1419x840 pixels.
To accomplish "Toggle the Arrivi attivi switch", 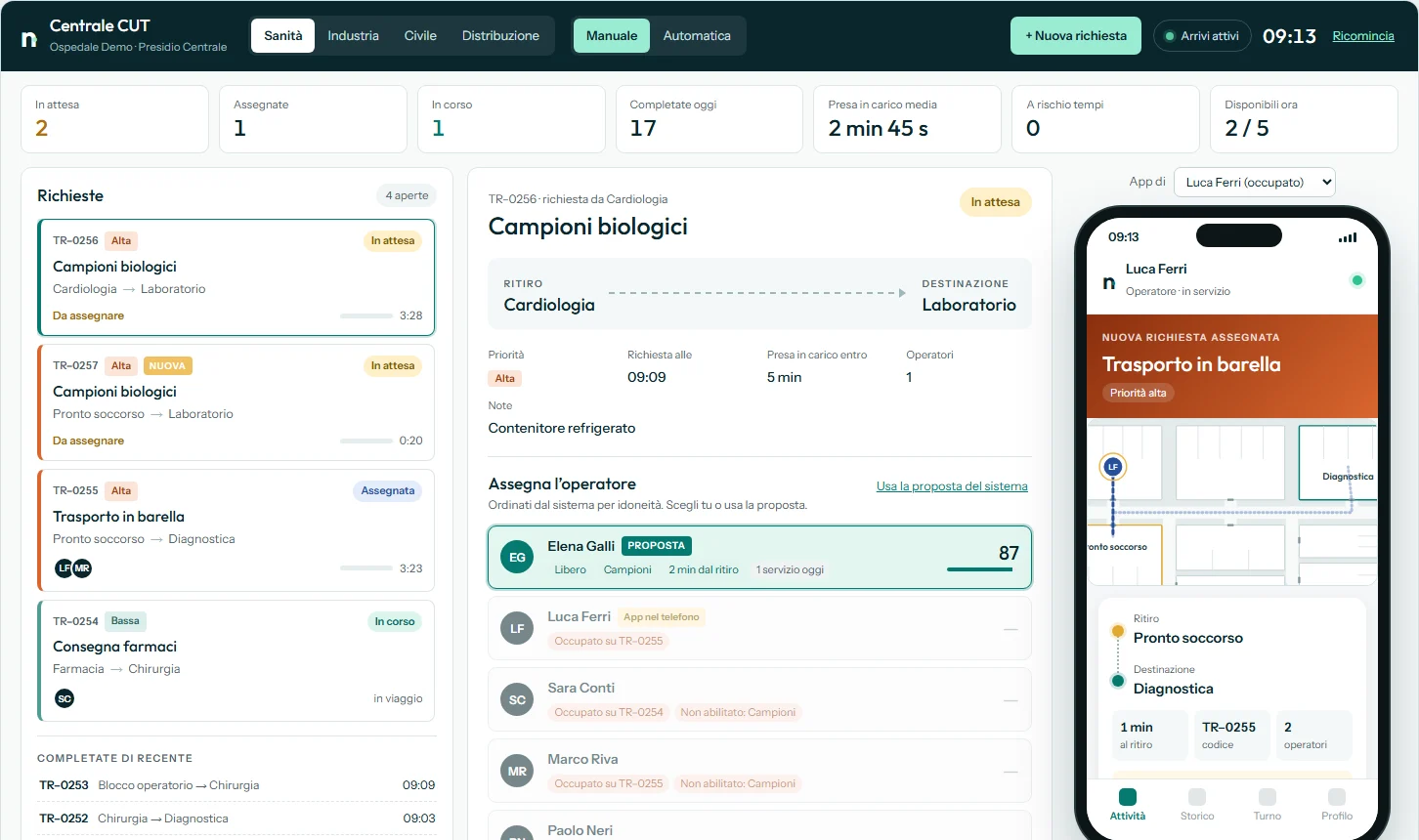I will [x=1202, y=36].
